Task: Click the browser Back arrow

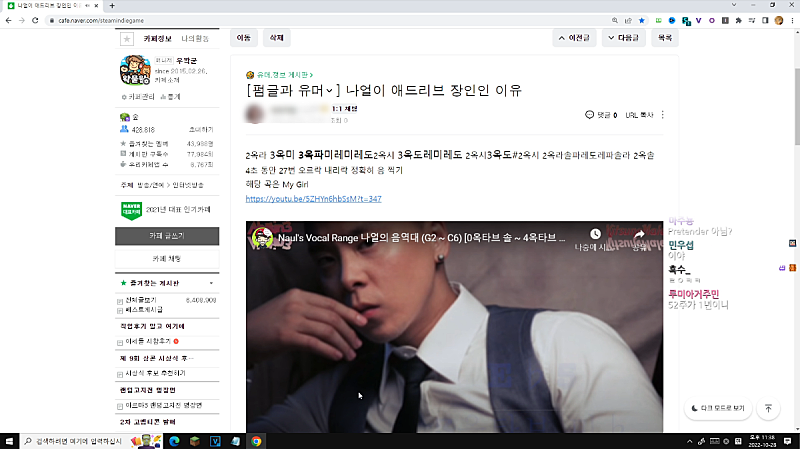Action: click(x=8, y=20)
